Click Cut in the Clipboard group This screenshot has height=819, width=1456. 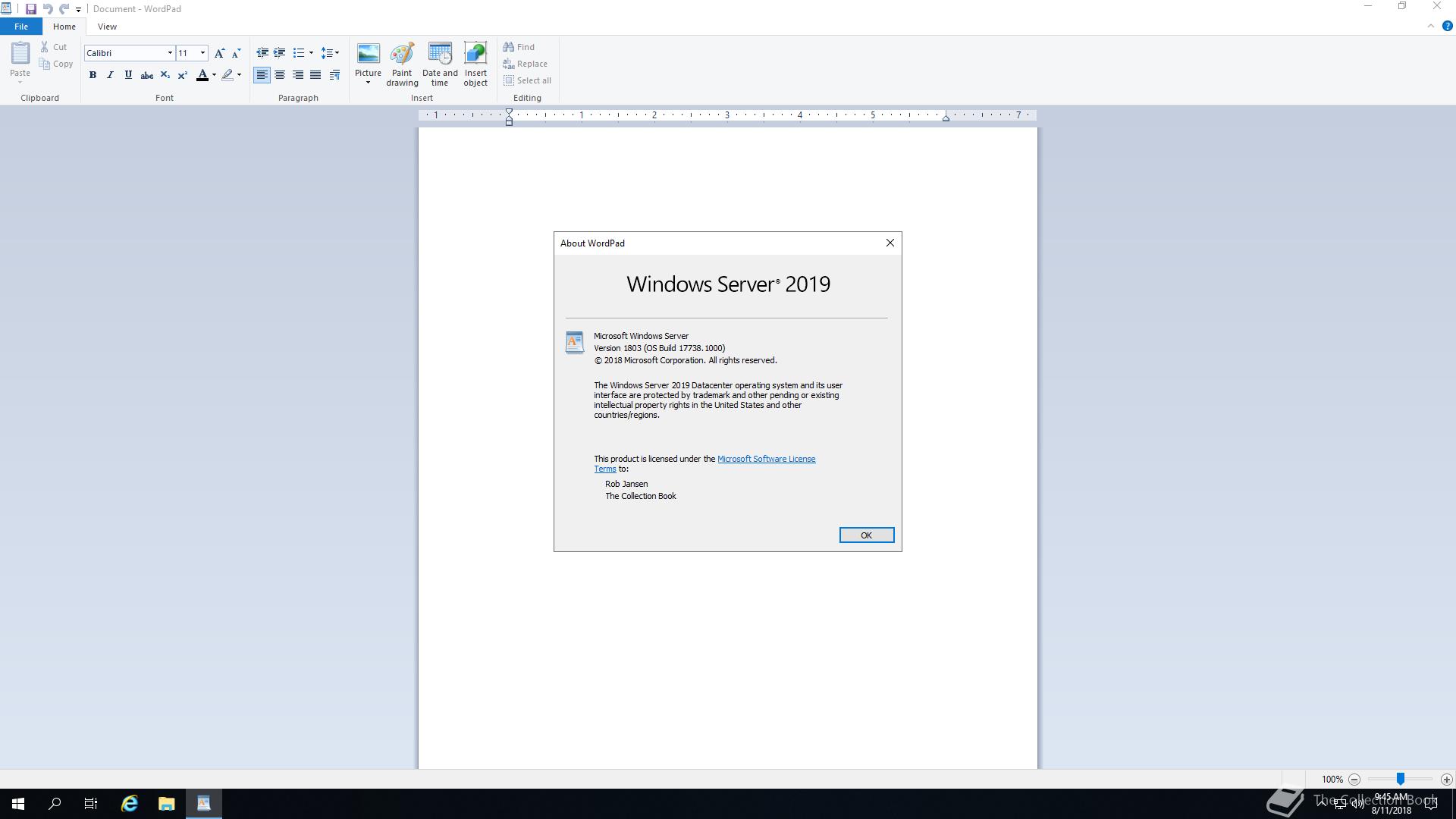(55, 47)
